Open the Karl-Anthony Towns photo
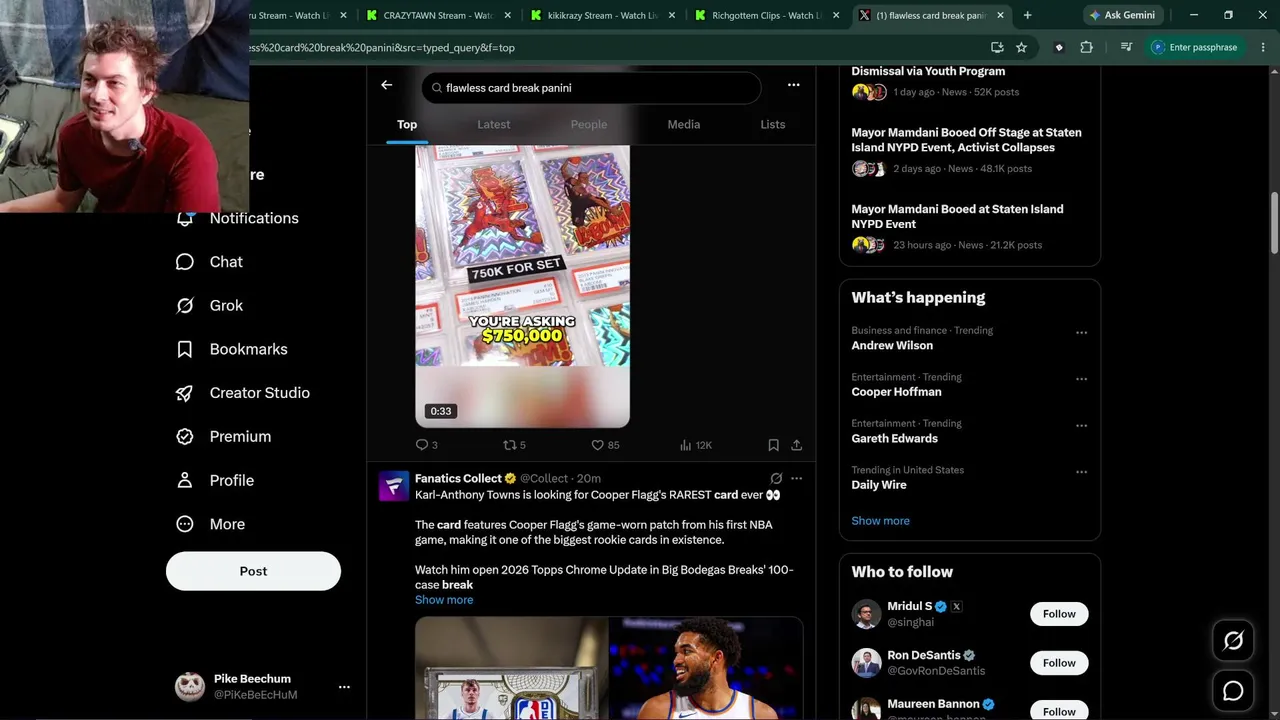 (x=706, y=668)
